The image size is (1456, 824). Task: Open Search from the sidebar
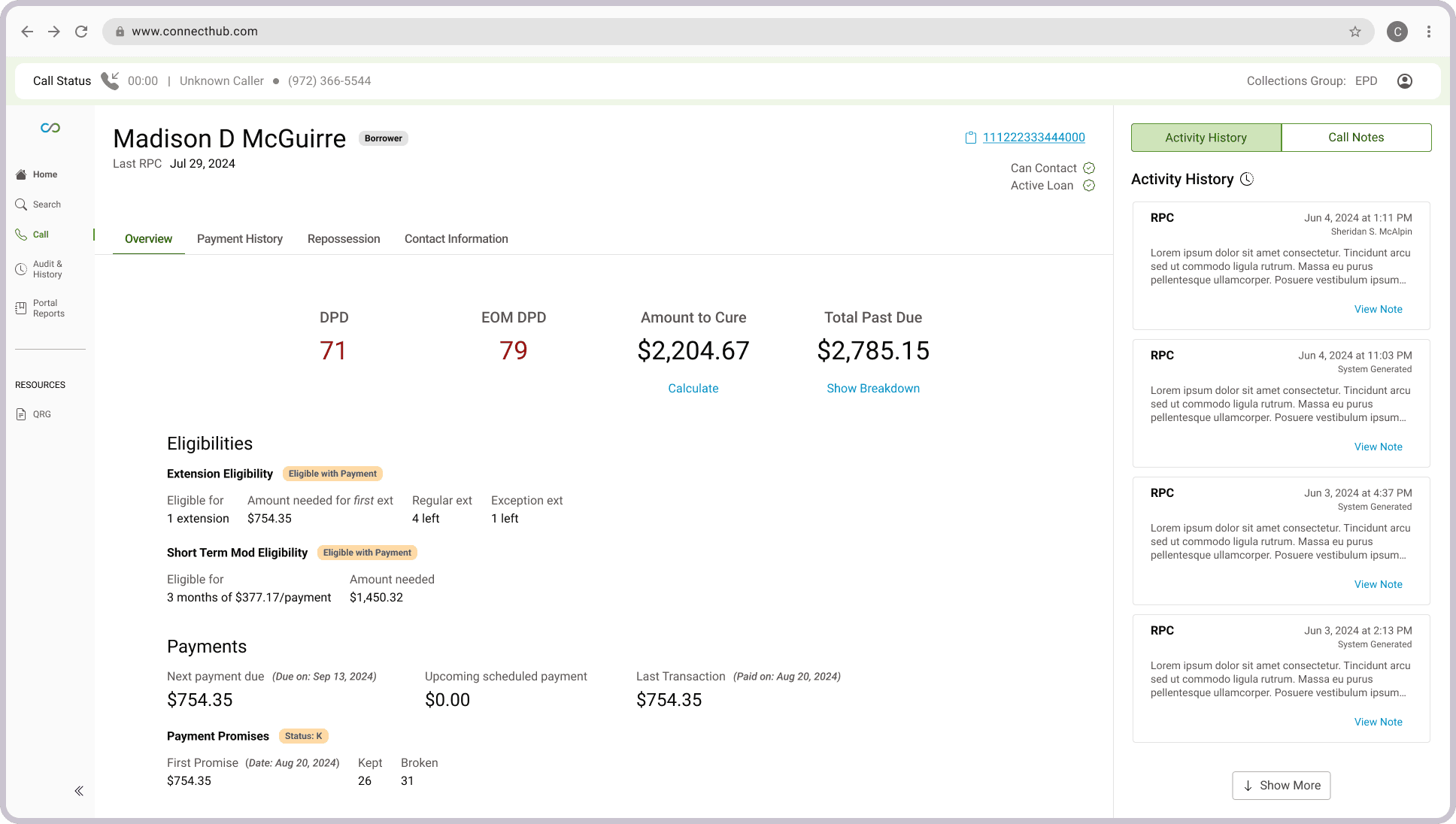click(46, 204)
